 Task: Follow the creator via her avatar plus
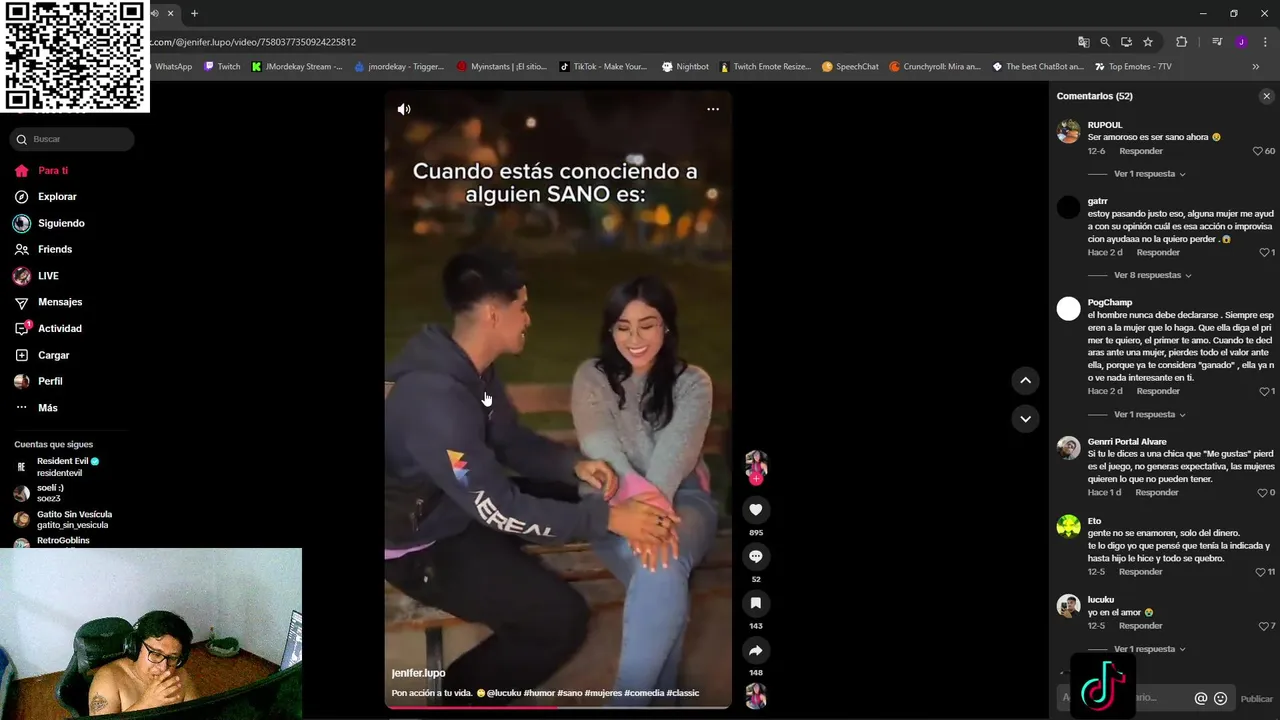756,479
